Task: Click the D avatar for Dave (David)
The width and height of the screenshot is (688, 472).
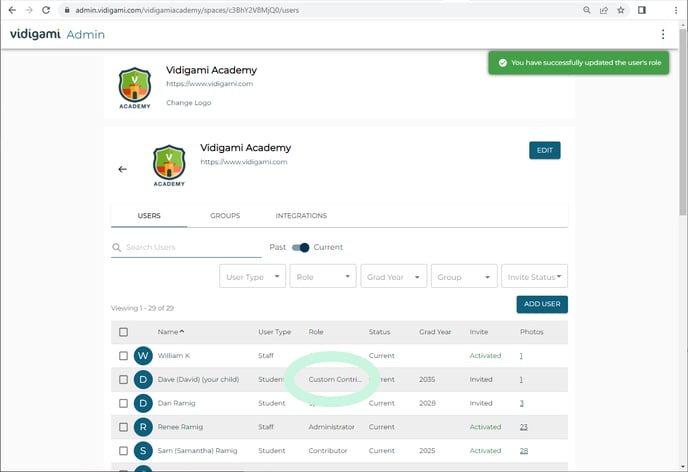Action: 143,379
